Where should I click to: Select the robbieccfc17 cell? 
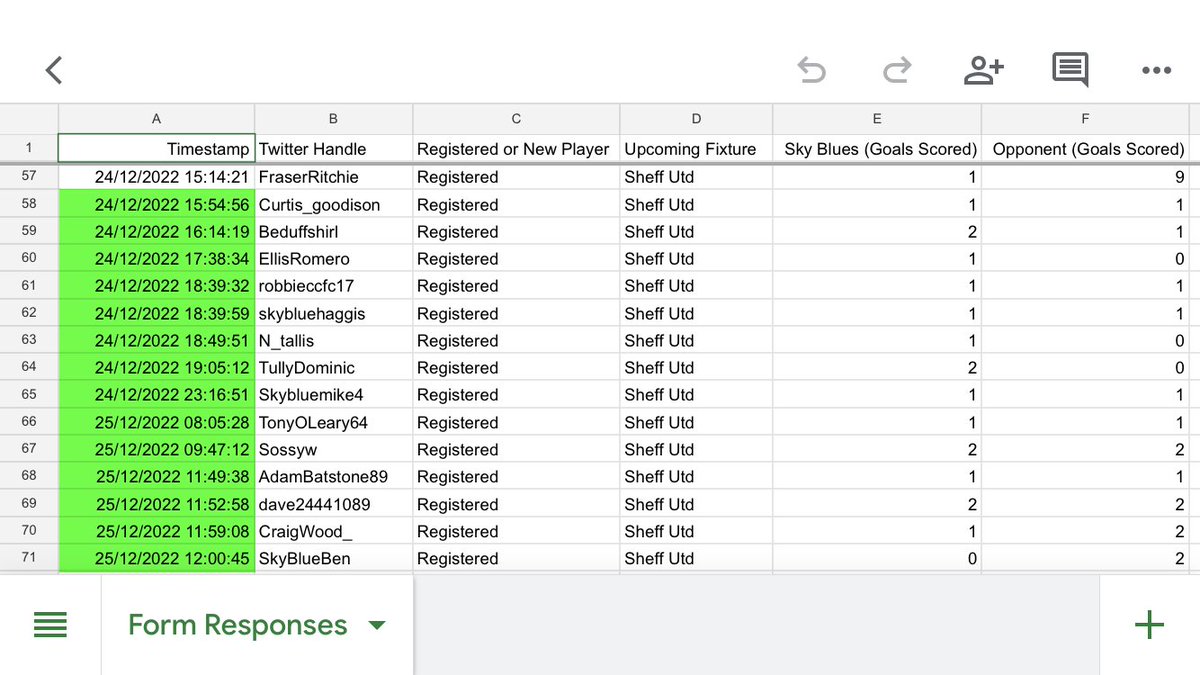pyautogui.click(x=333, y=286)
